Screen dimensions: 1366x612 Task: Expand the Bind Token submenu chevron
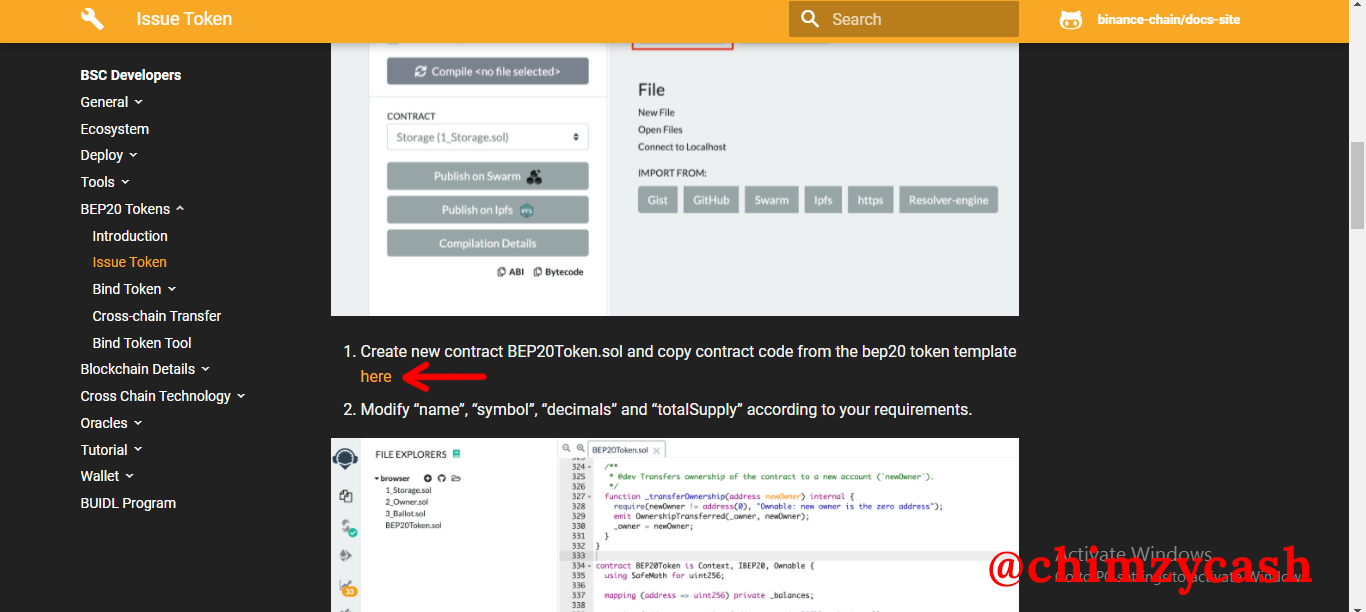click(172, 289)
